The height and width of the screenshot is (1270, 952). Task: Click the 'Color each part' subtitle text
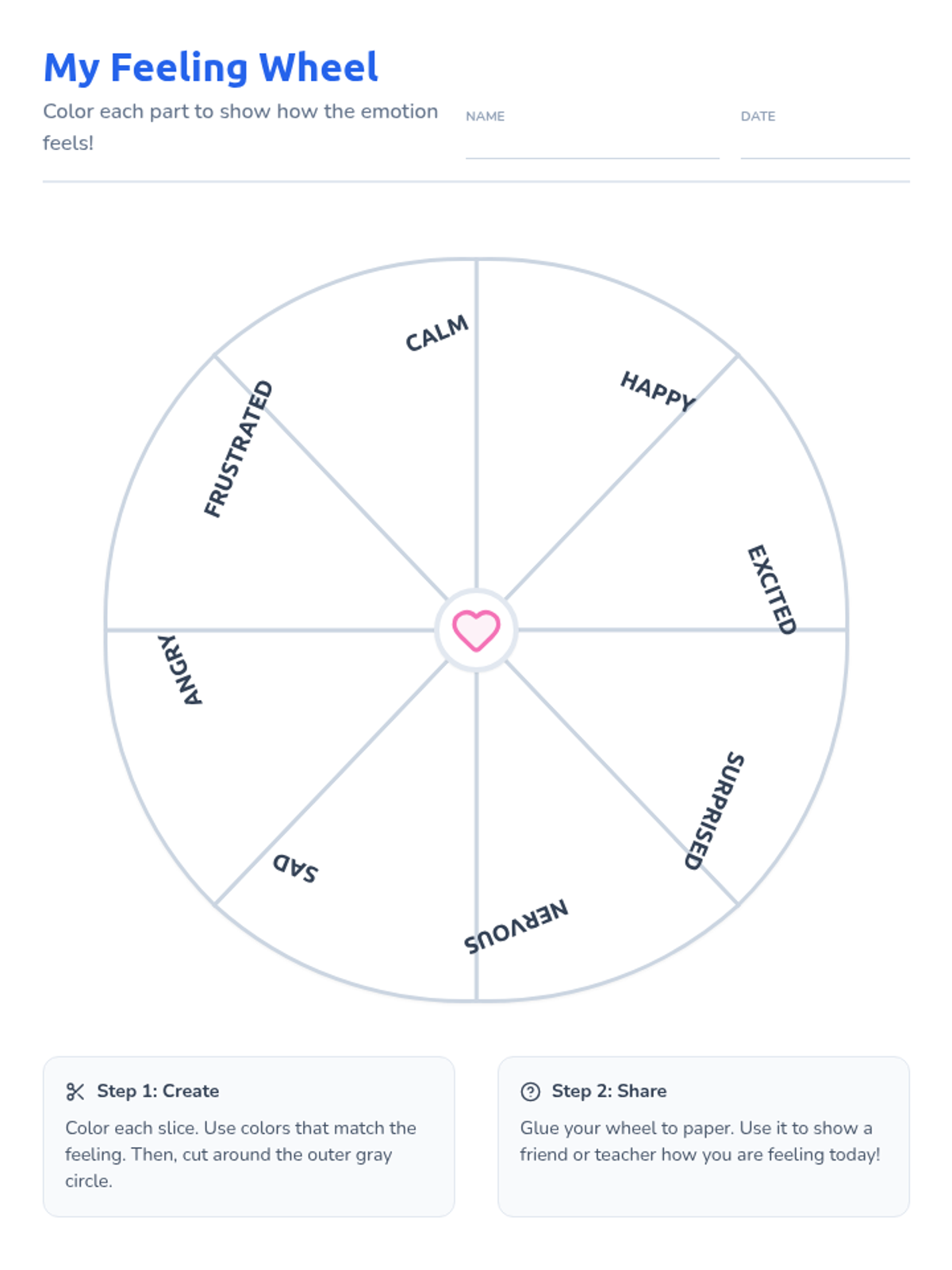(x=240, y=127)
